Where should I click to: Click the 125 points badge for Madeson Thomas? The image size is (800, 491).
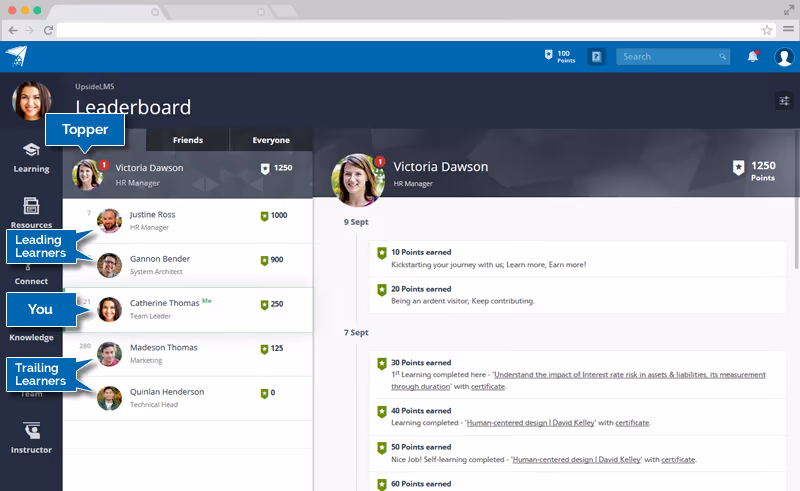272,349
